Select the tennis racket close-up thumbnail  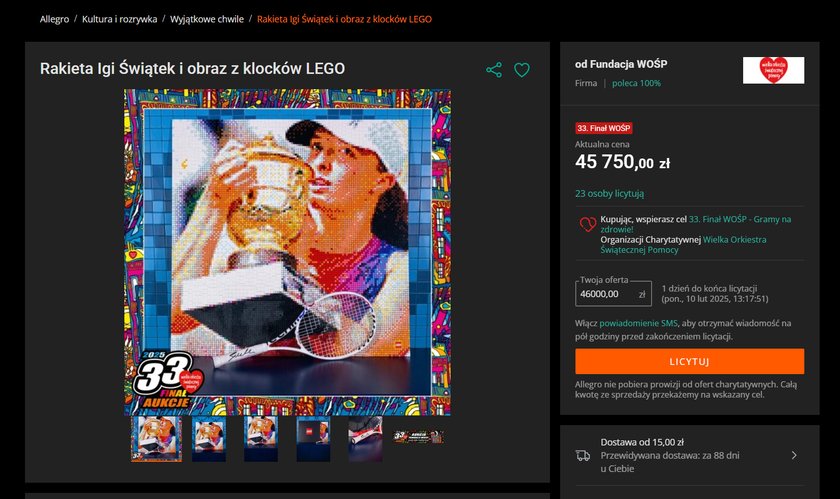(x=365, y=438)
